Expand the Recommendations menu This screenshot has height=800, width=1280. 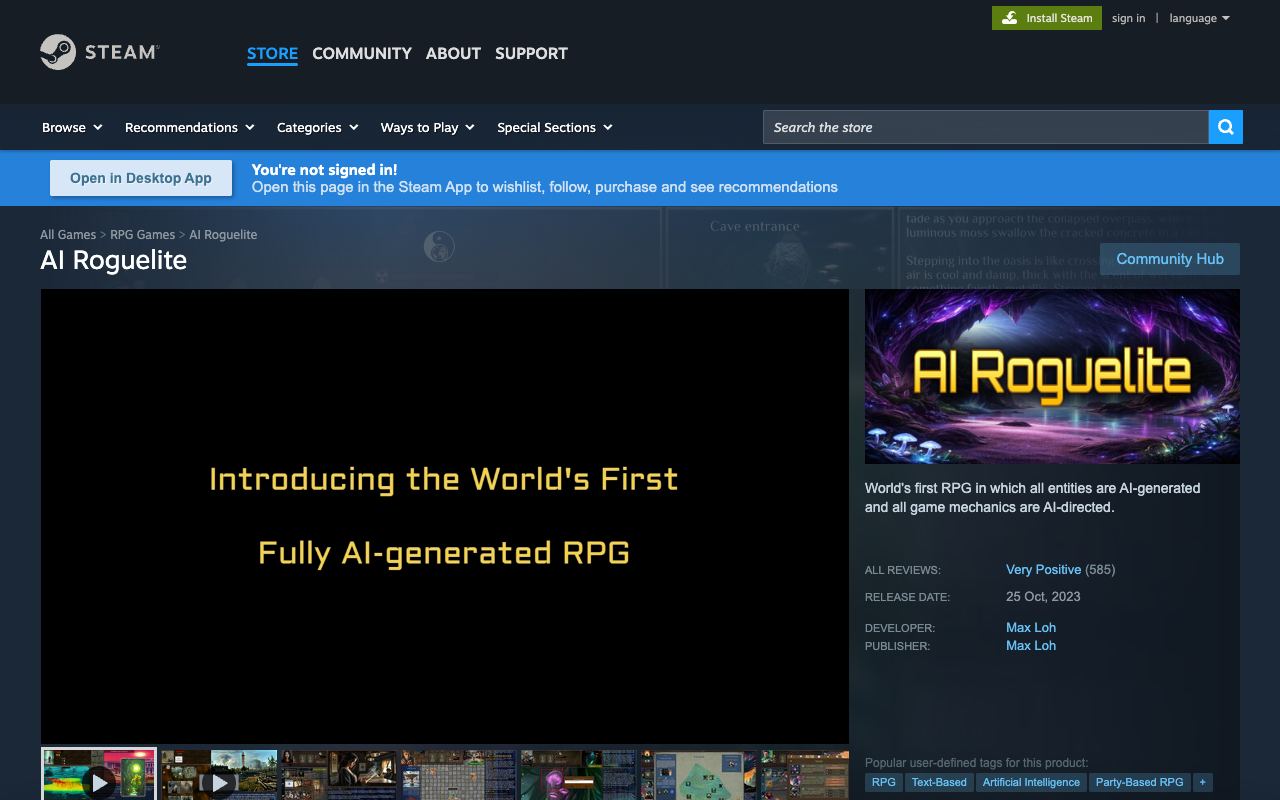(189, 127)
